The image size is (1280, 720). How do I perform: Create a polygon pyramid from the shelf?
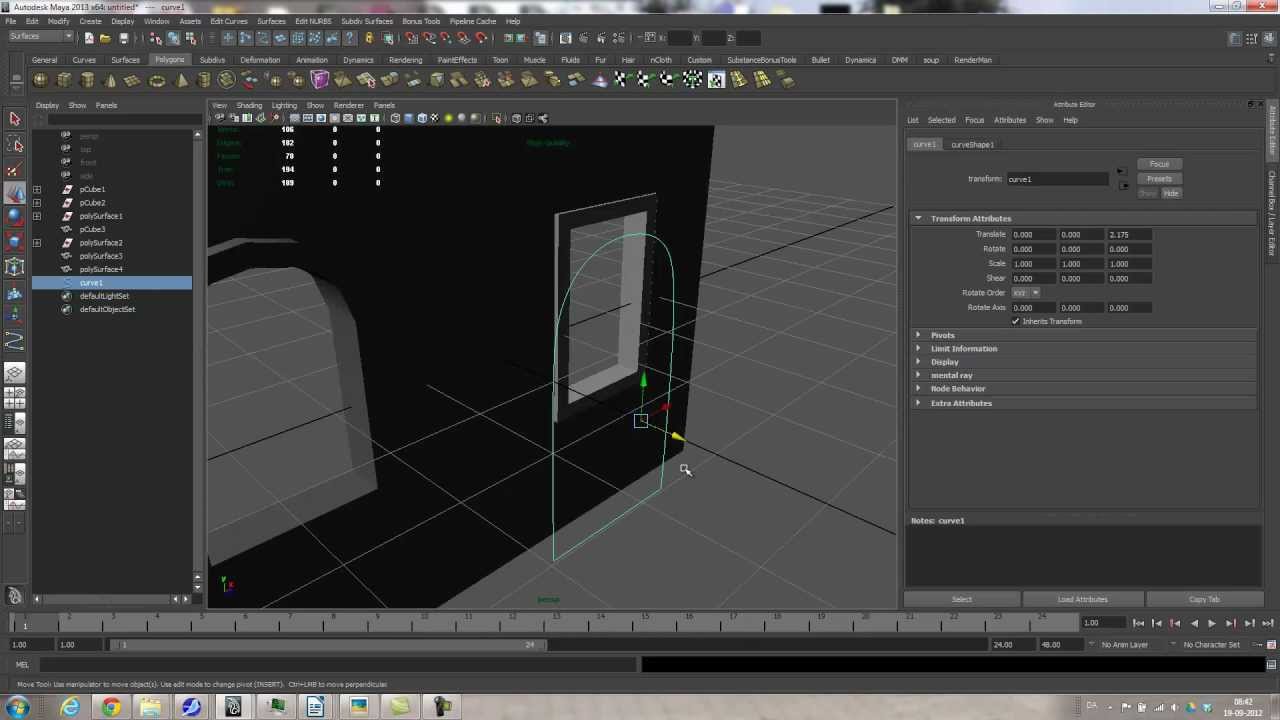click(x=181, y=80)
